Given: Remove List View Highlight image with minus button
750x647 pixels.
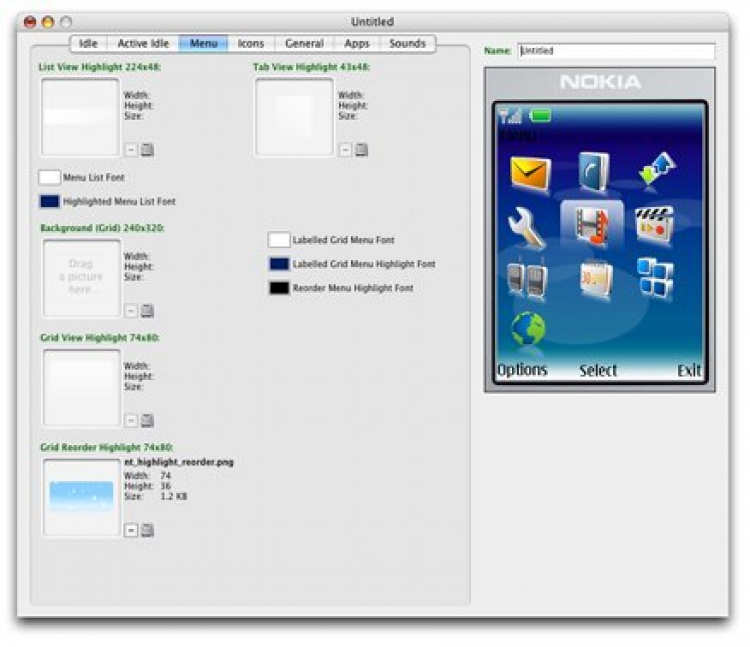Looking at the screenshot, I should [x=131, y=150].
